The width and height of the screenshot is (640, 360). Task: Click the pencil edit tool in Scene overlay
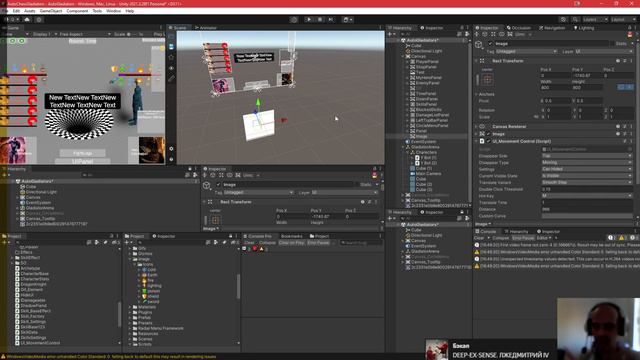[171, 78]
